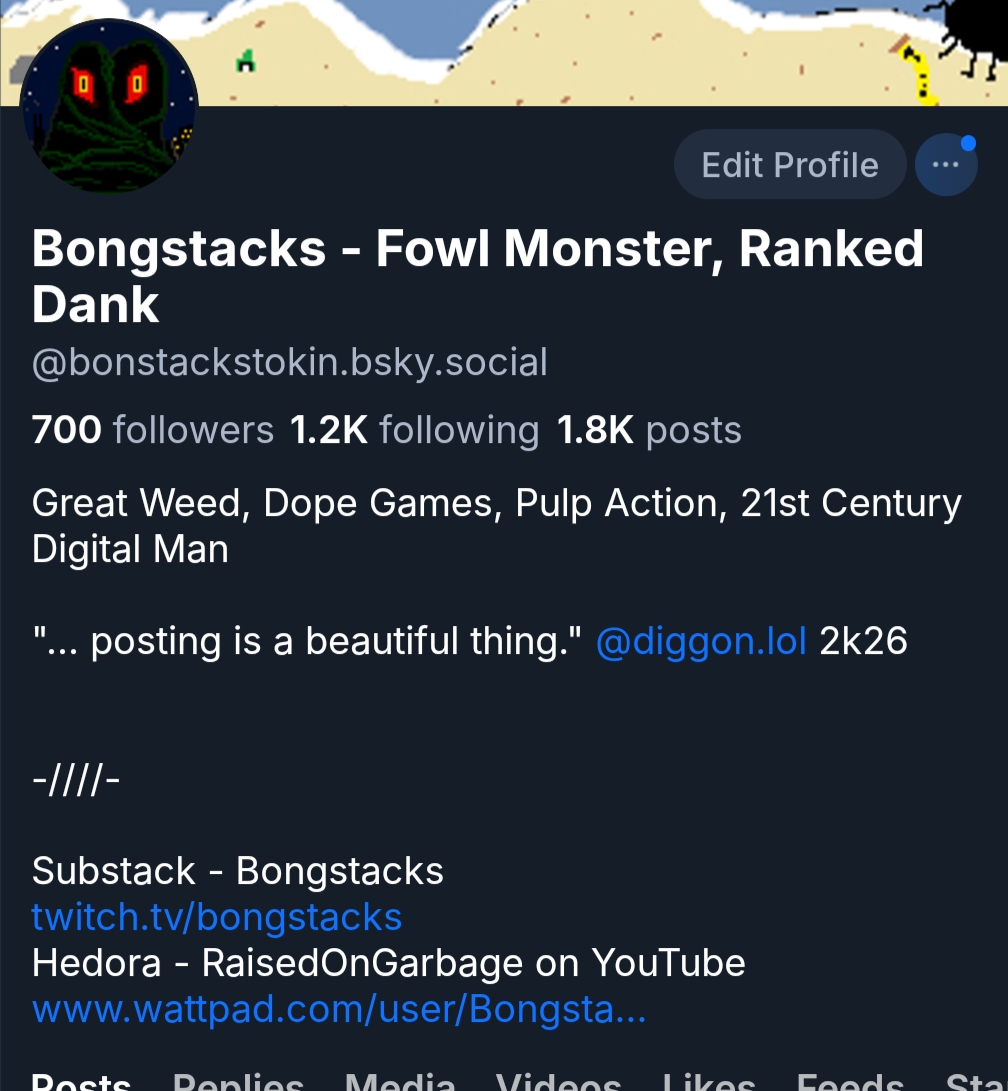Go to the Likes tab
Viewport: 1008px width, 1091px height.
click(709, 1082)
